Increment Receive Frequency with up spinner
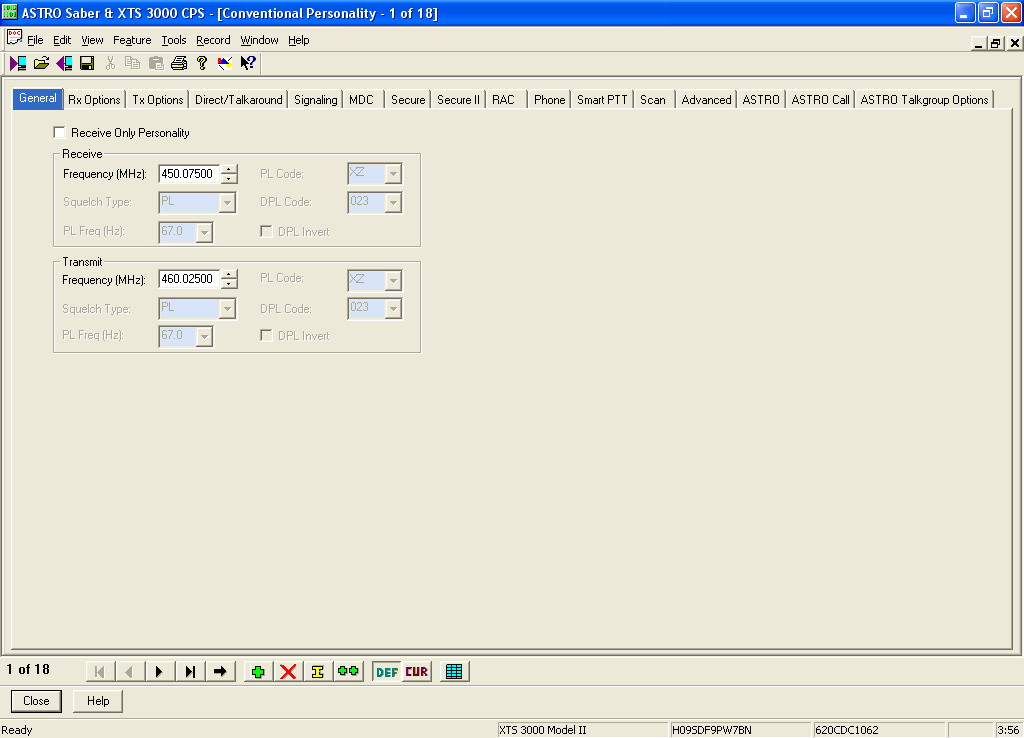This screenshot has width=1024, height=738. (229, 169)
